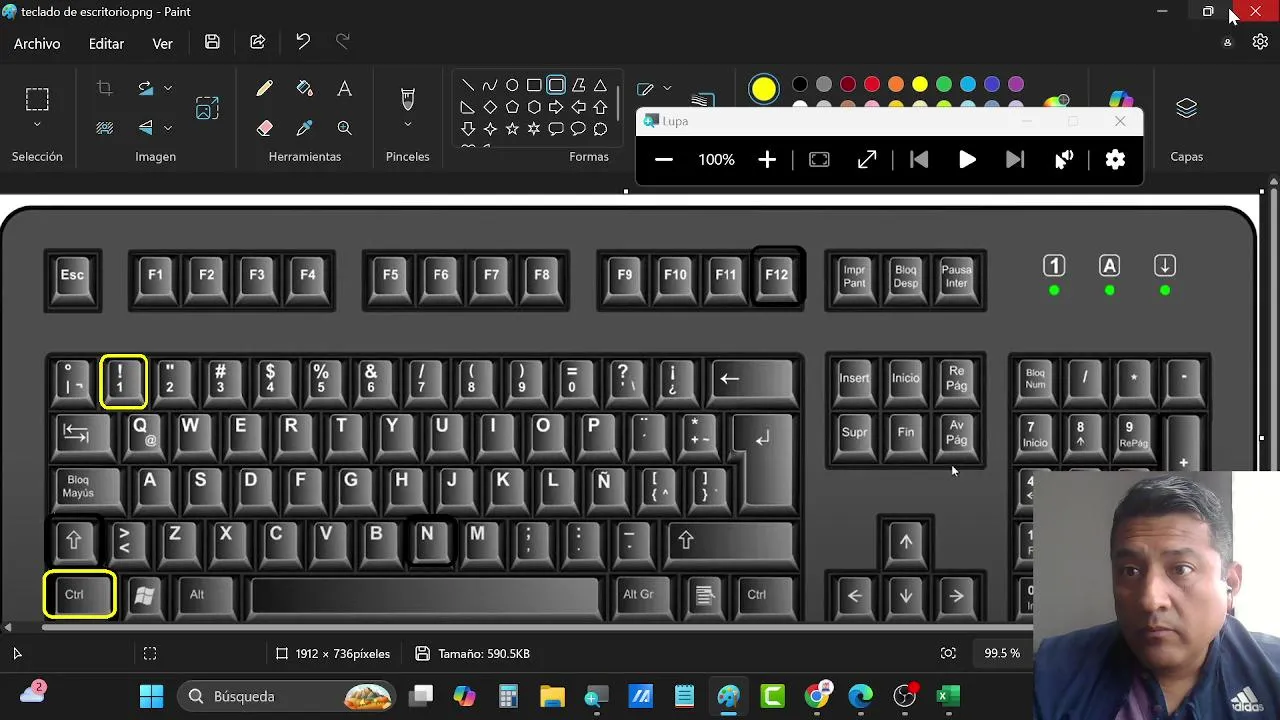Open the Capas layers panel
Screen dimensions: 1280x720
point(1186,108)
